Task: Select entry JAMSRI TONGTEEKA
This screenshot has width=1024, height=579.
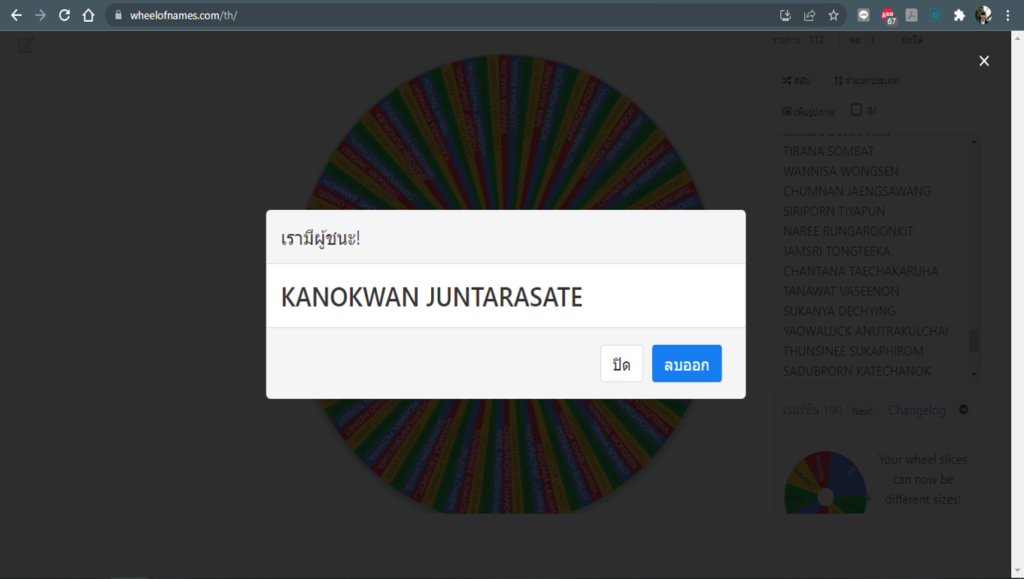Action: (836, 251)
